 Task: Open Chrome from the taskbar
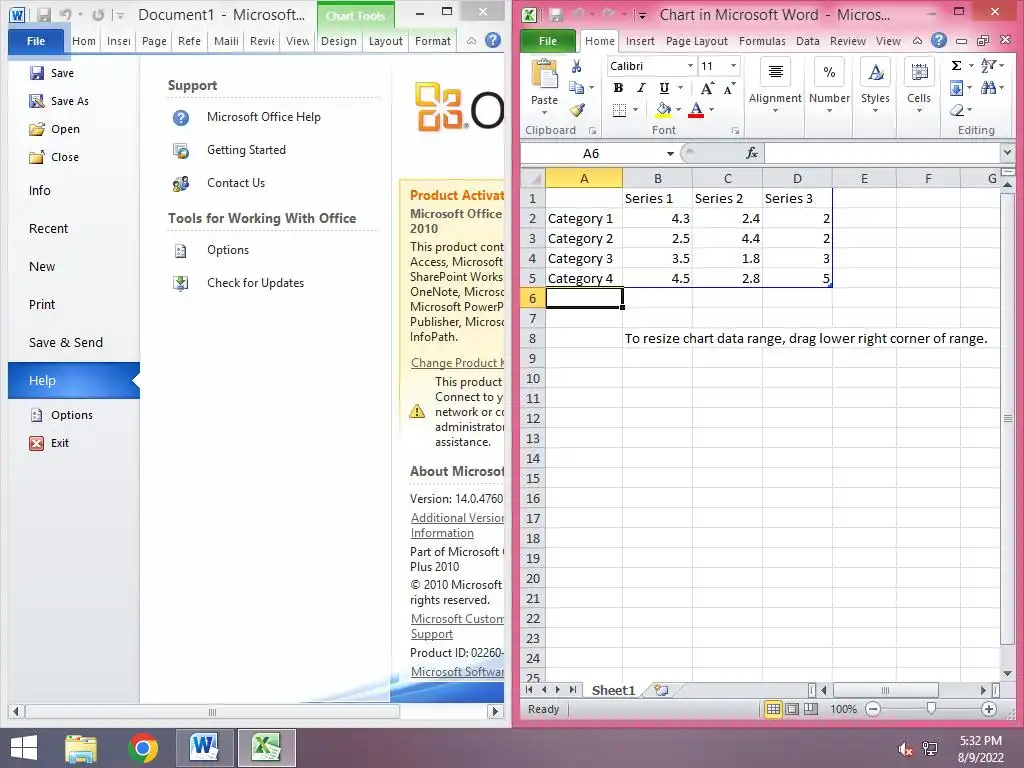tap(142, 748)
